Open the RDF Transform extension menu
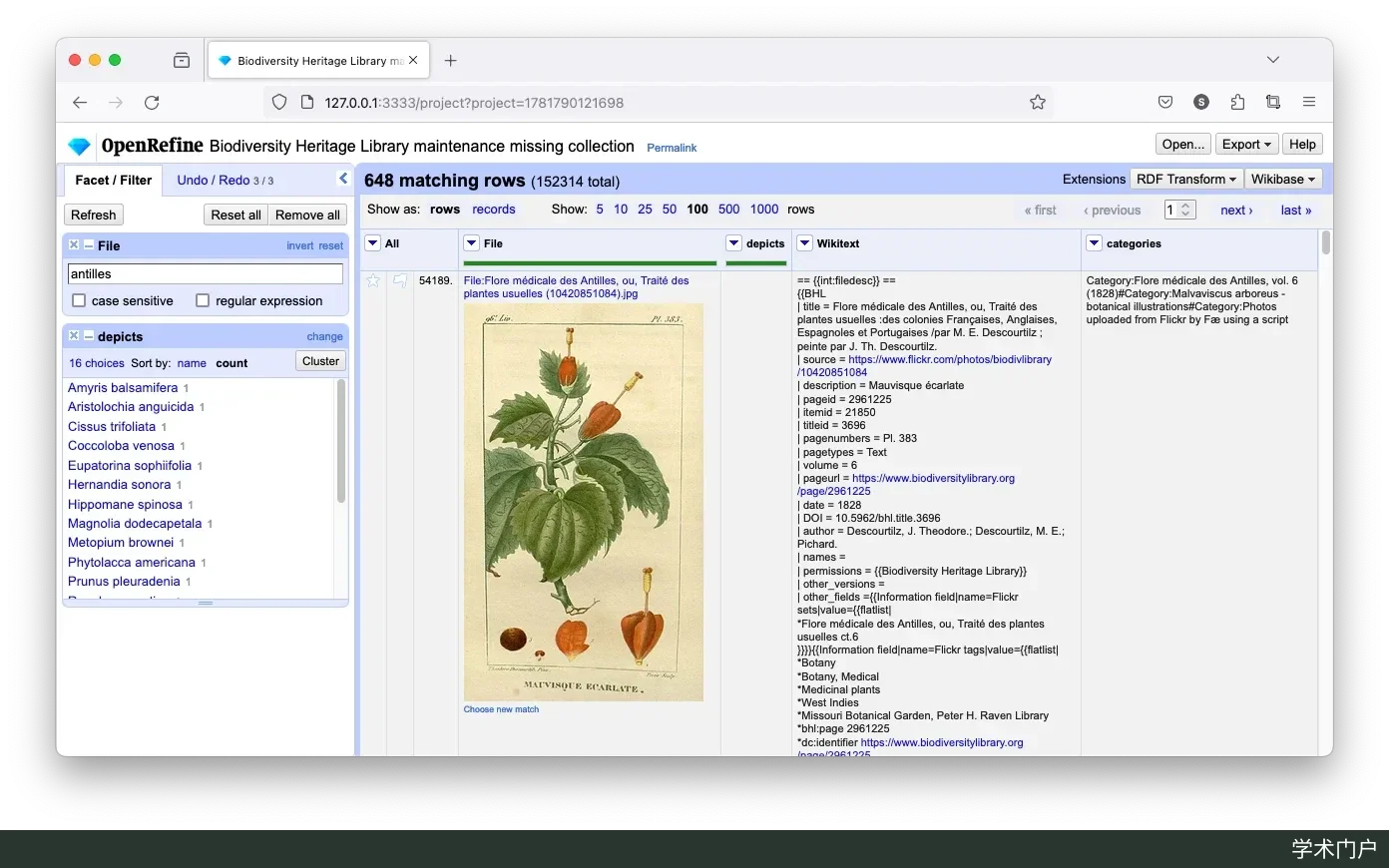This screenshot has width=1389, height=868. pos(1186,180)
